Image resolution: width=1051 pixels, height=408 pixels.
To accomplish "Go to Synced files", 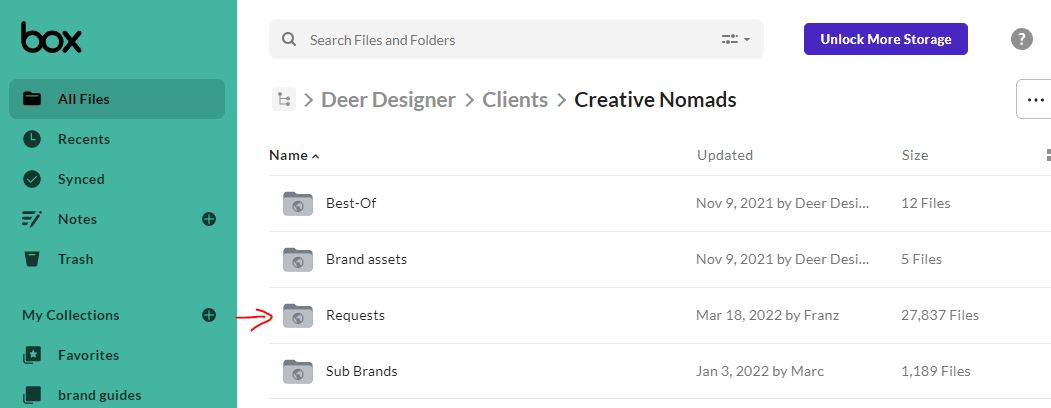I will 81,179.
